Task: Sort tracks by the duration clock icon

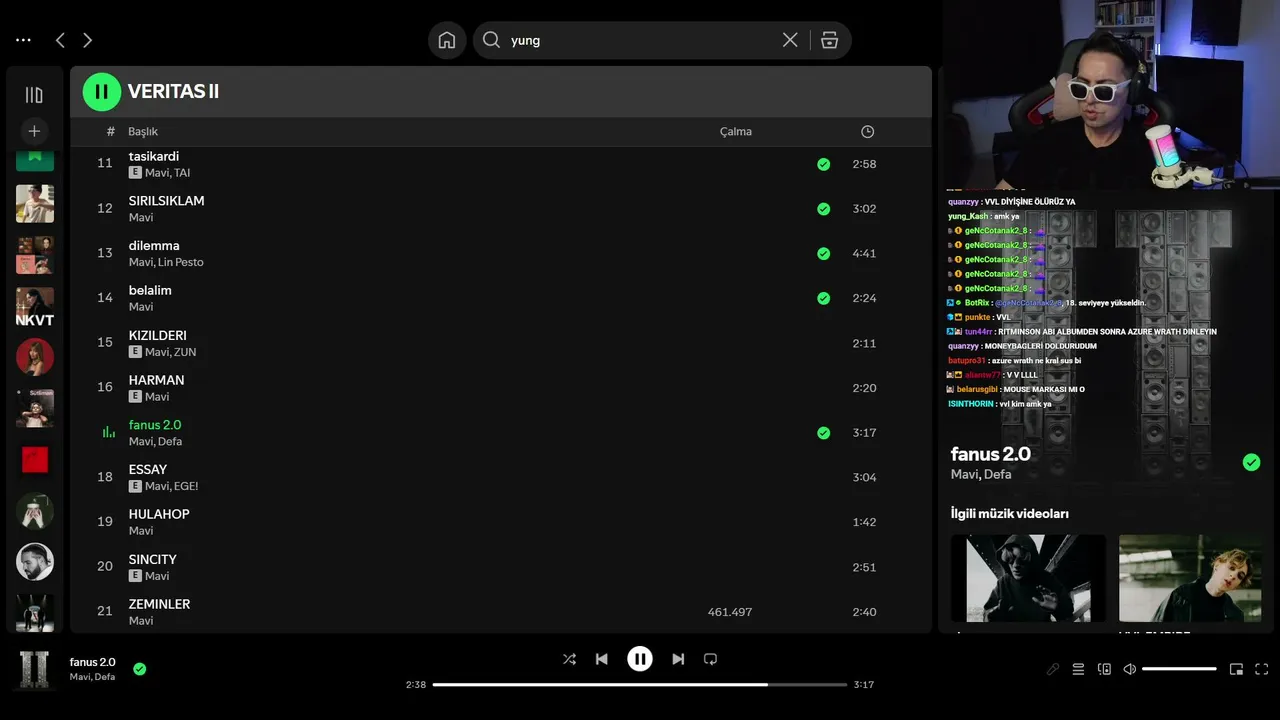Action: 867,132
